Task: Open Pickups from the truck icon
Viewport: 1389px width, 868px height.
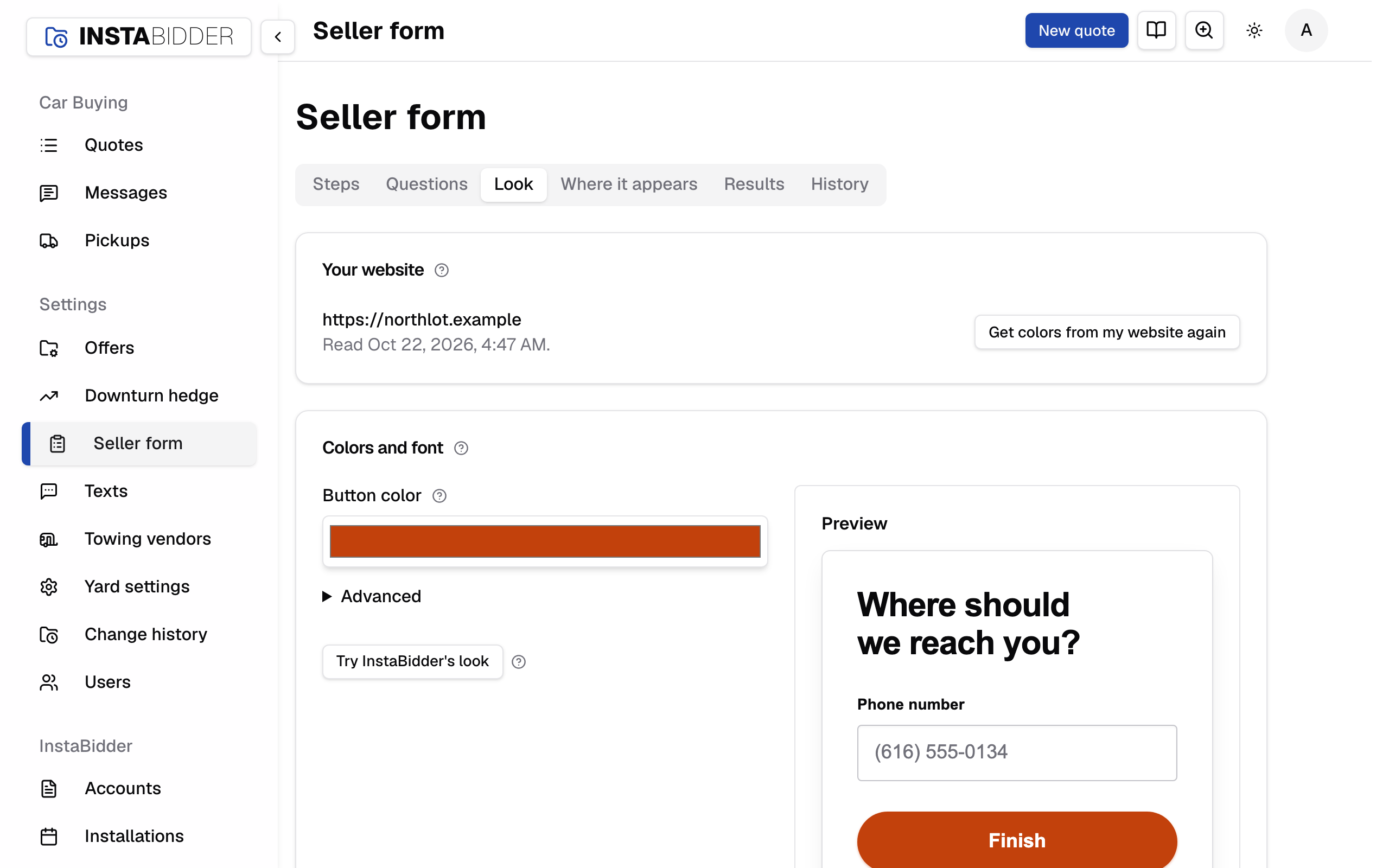Action: pyautogui.click(x=49, y=240)
